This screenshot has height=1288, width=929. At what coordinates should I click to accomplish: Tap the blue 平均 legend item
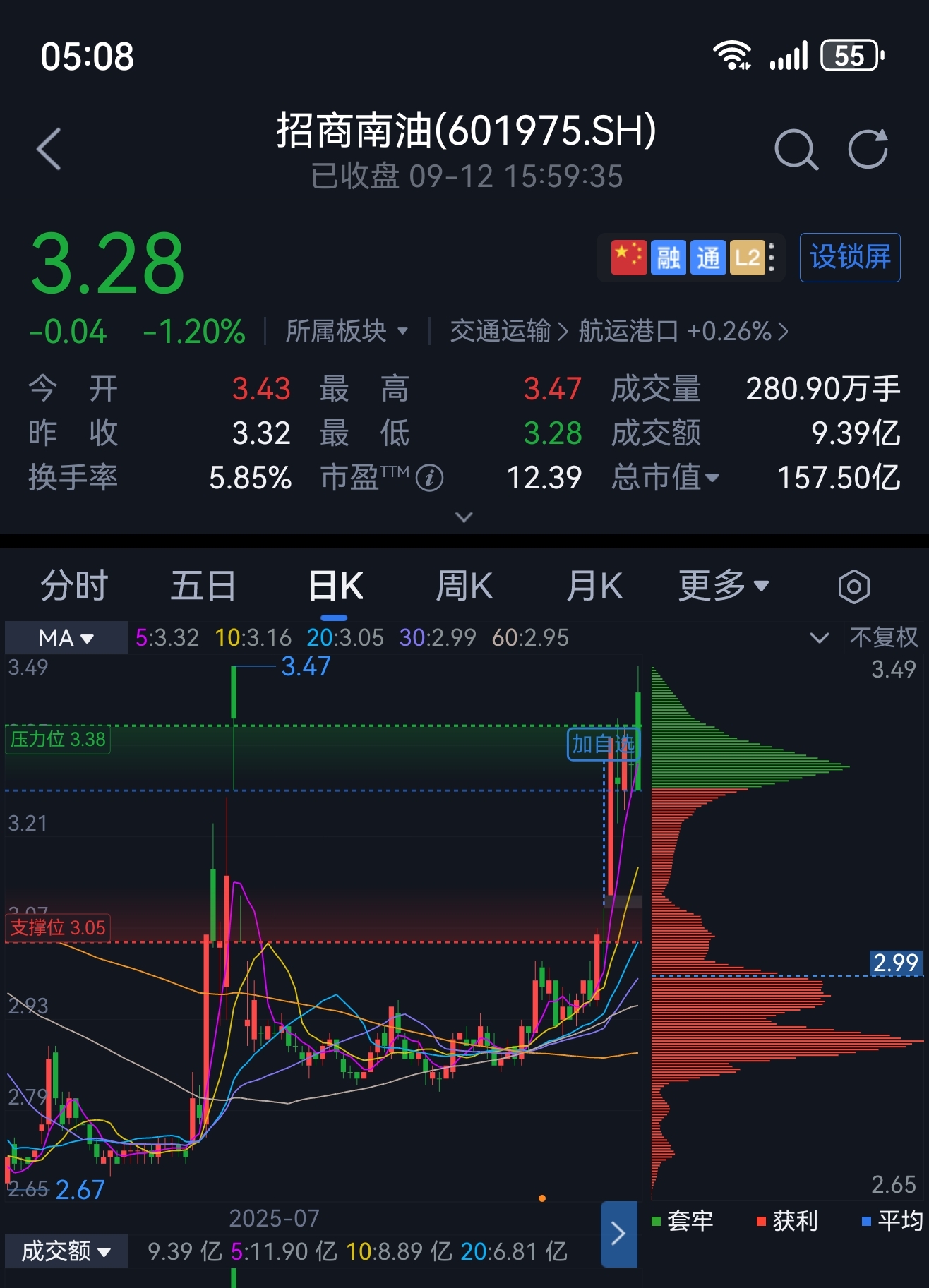tap(892, 1220)
